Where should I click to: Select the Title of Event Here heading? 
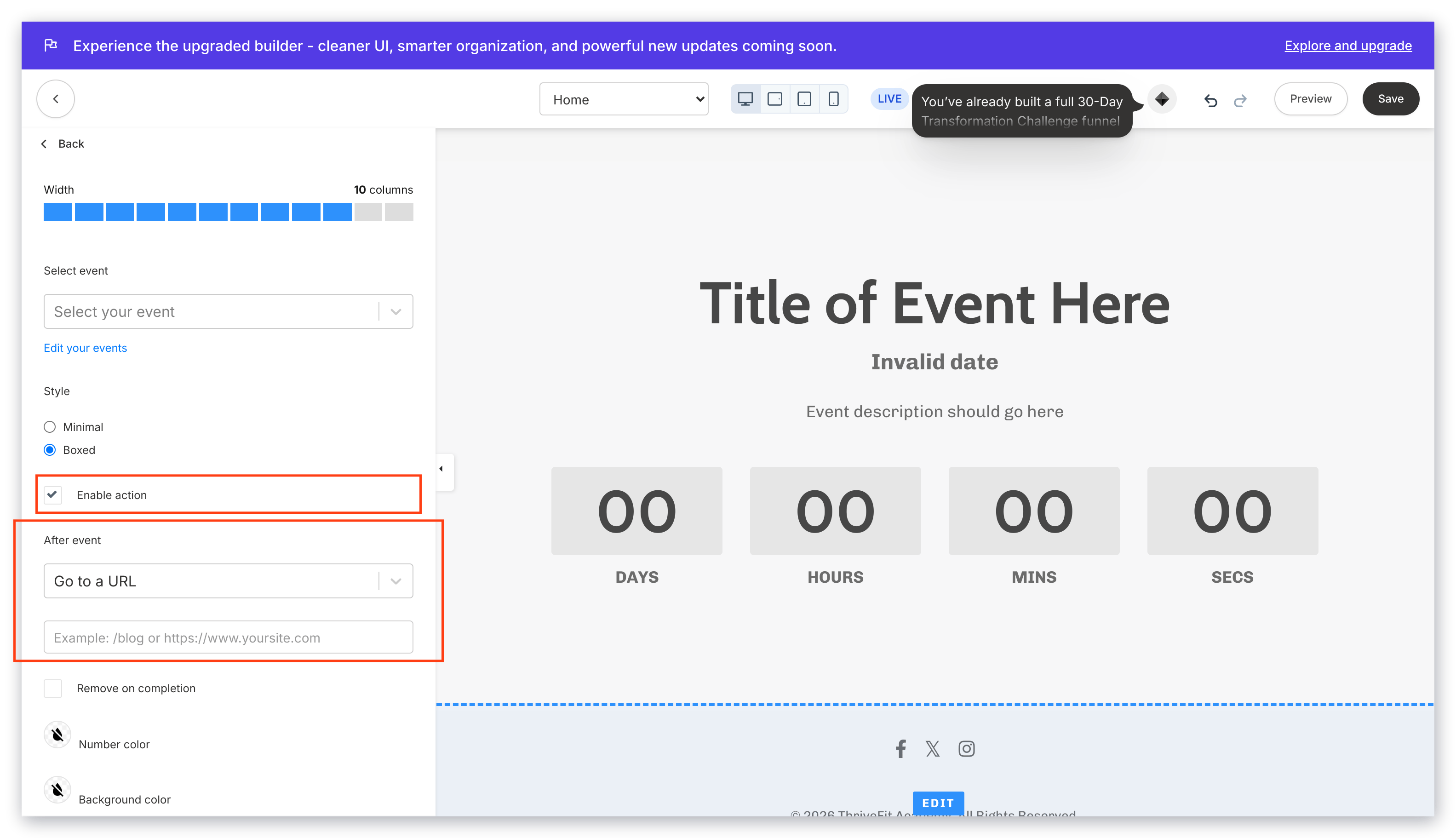click(x=934, y=303)
